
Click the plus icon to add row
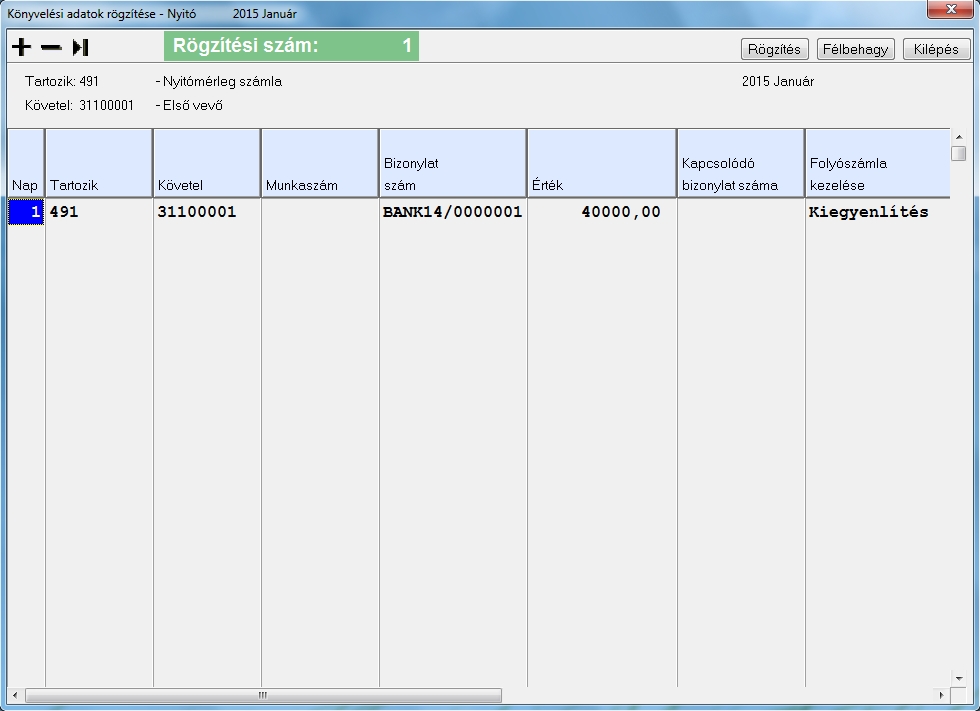(21, 47)
